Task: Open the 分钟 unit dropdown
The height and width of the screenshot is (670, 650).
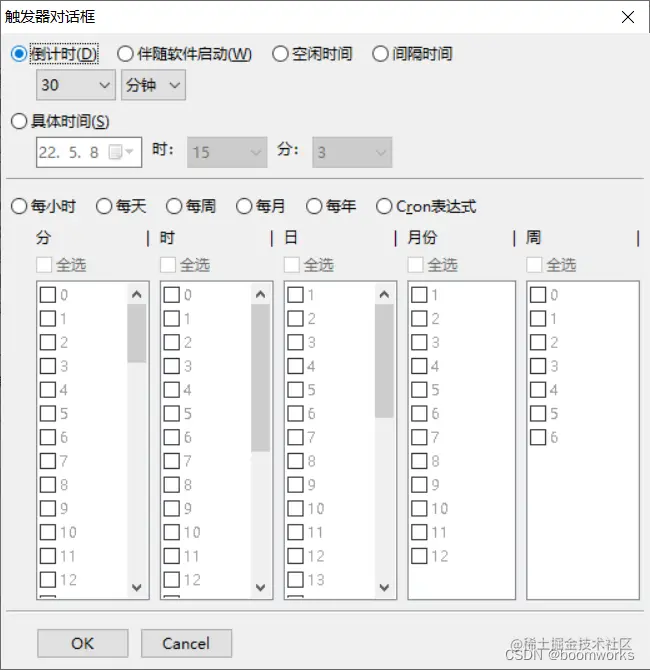Action: click(153, 85)
